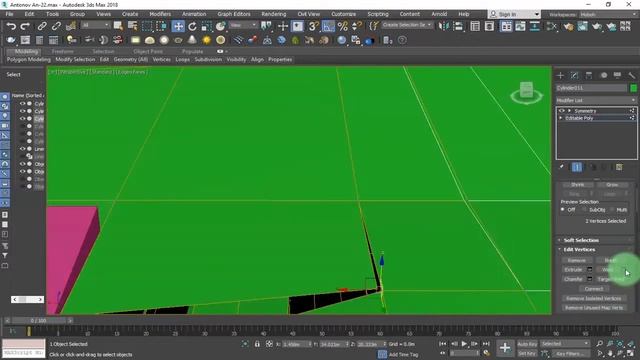Toggle visibility eye of Symmetry modifier
The height and width of the screenshot is (360, 640).
(x=562, y=111)
